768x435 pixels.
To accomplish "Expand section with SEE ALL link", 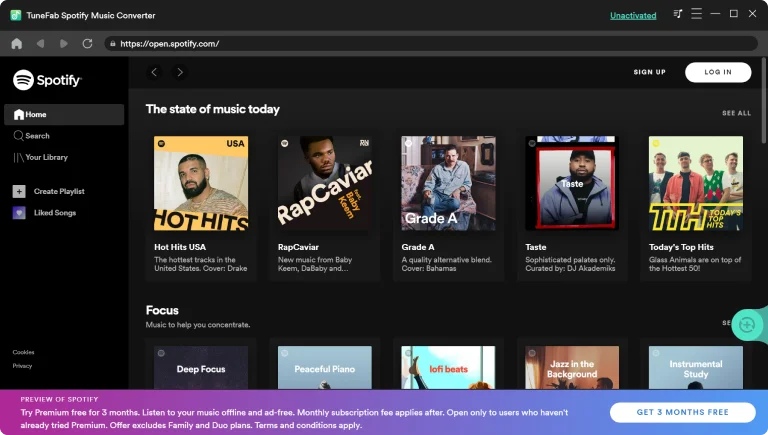I will (x=736, y=113).
